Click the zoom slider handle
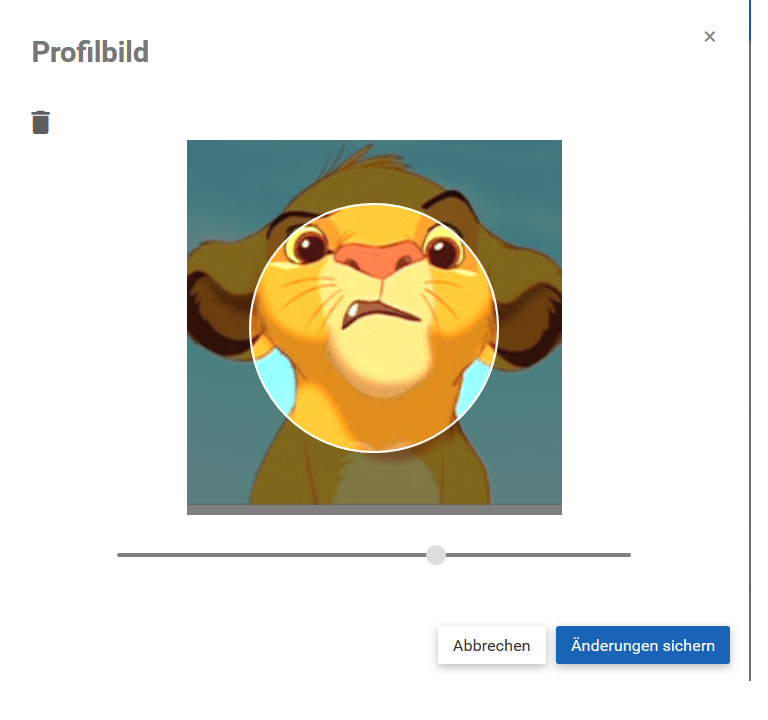The width and height of the screenshot is (768, 720). pyautogui.click(x=435, y=555)
